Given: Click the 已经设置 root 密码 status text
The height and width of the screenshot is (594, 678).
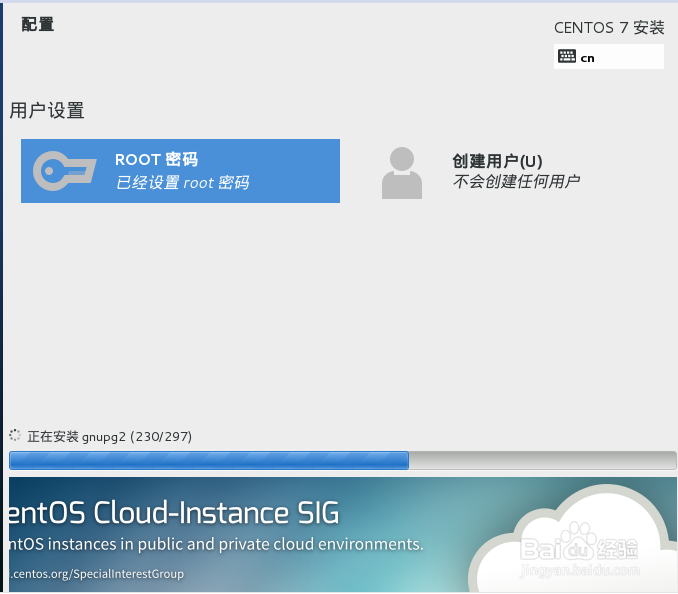Looking at the screenshot, I should [x=182, y=183].
